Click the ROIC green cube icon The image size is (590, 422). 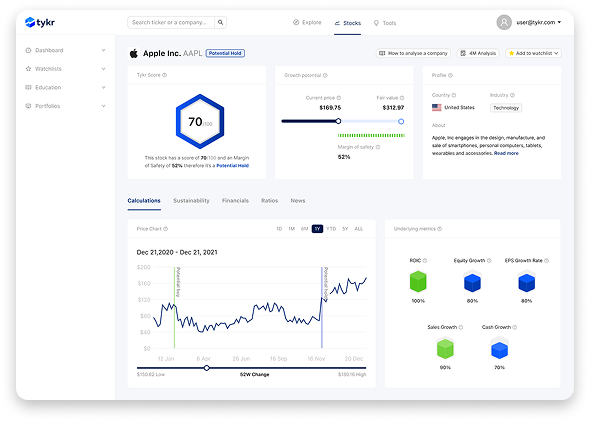[418, 281]
